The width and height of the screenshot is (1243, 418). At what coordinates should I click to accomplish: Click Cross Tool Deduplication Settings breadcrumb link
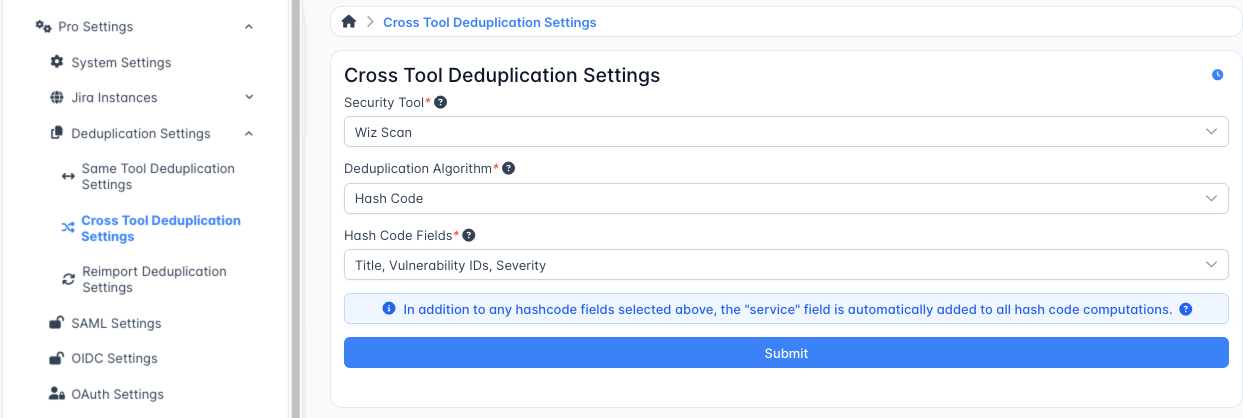[489, 22]
